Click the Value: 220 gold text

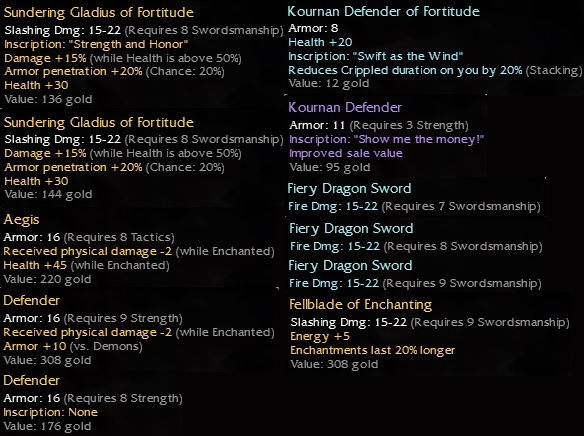coord(47,279)
